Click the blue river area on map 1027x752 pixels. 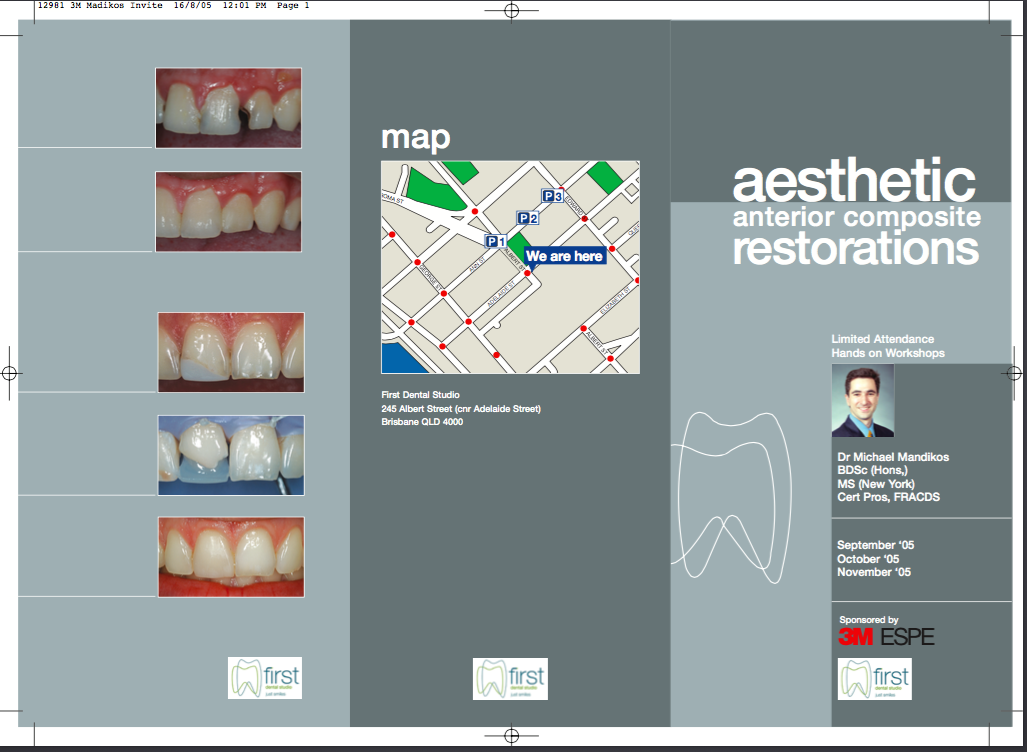click(x=397, y=357)
